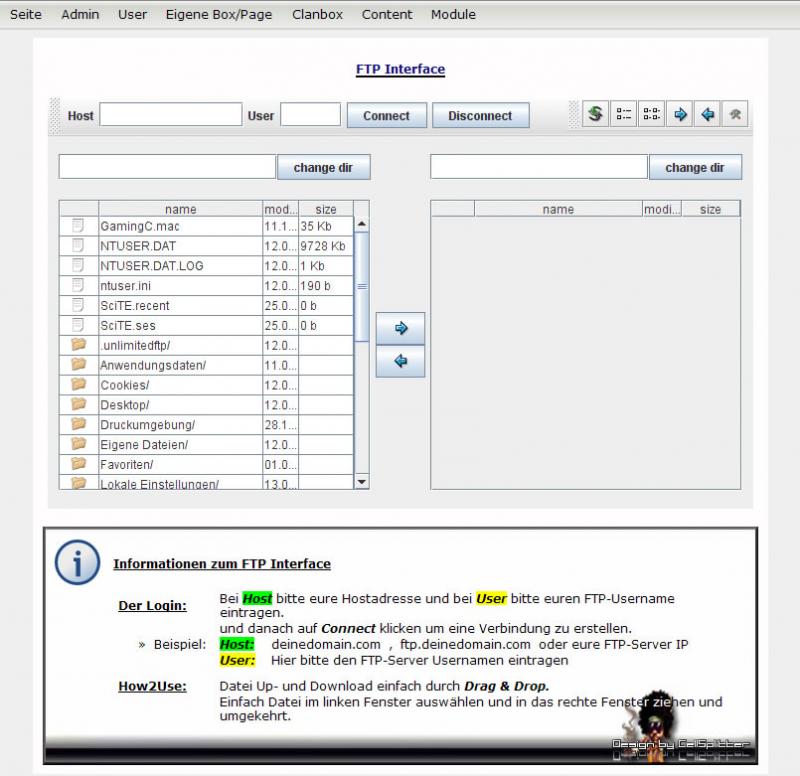Switch to list view using the toolbar icon
Viewport: 800px width, 776px height.
623,114
